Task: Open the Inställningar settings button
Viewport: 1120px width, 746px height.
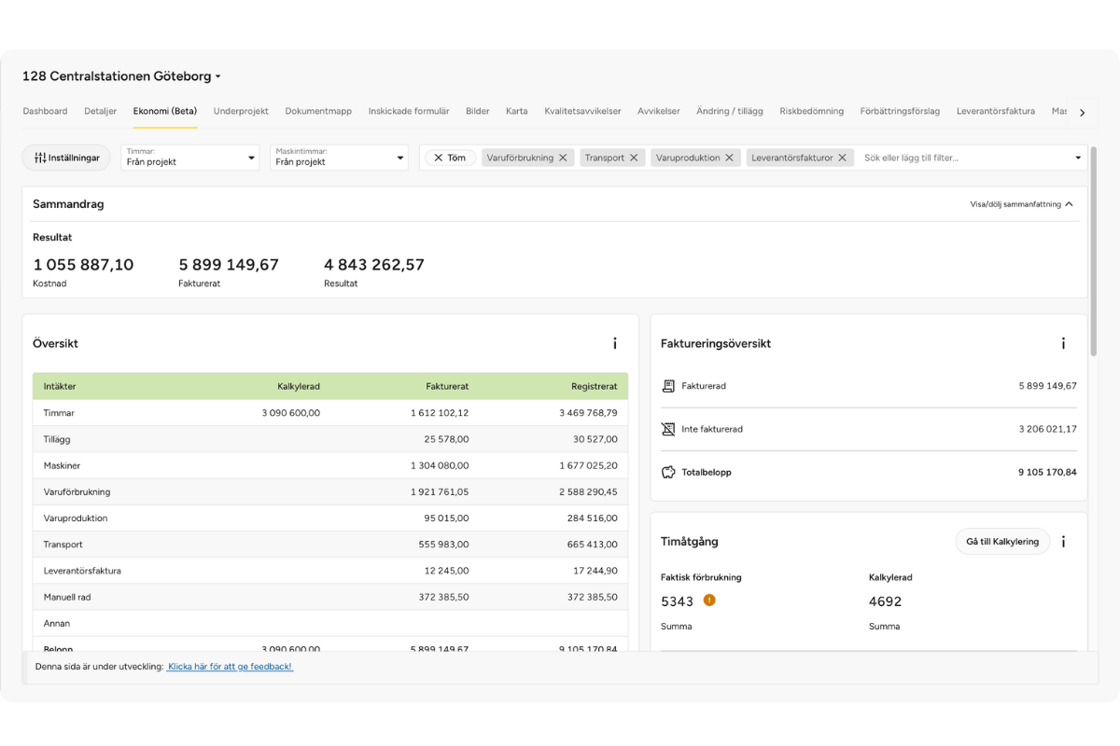Action: click(x=66, y=158)
